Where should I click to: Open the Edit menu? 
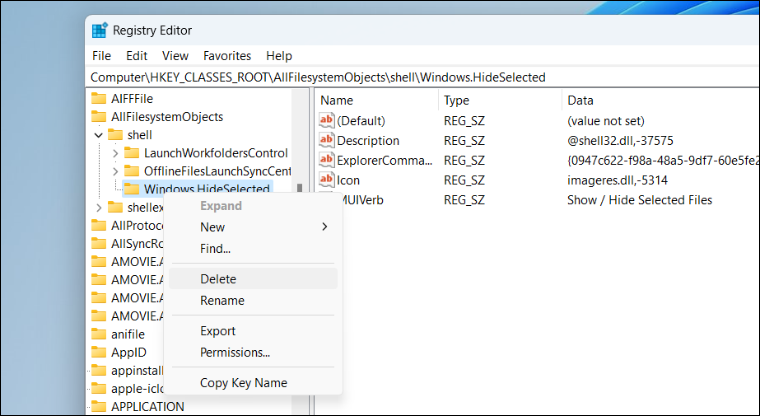coord(137,56)
